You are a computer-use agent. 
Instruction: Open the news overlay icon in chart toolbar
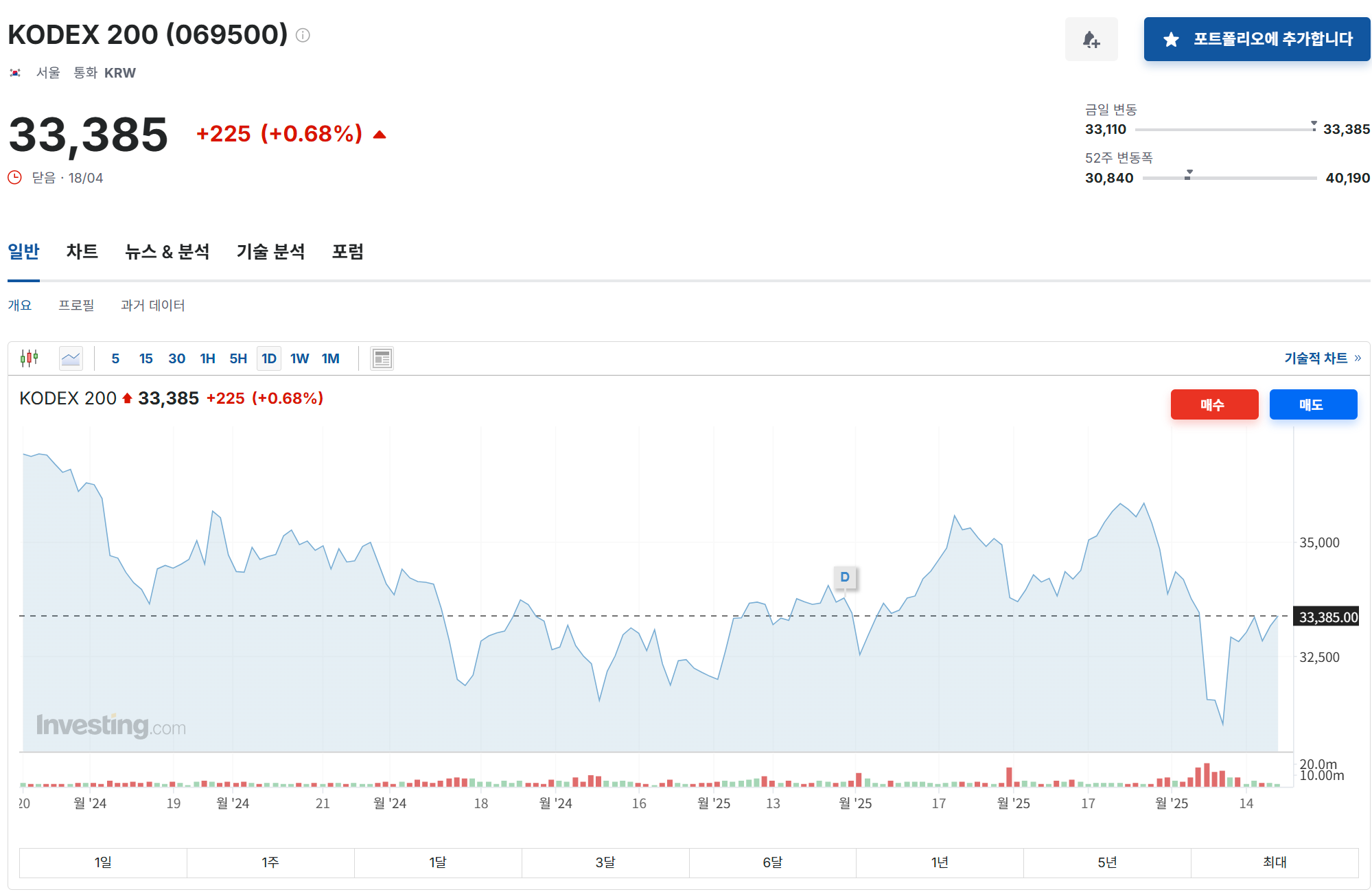pos(382,358)
